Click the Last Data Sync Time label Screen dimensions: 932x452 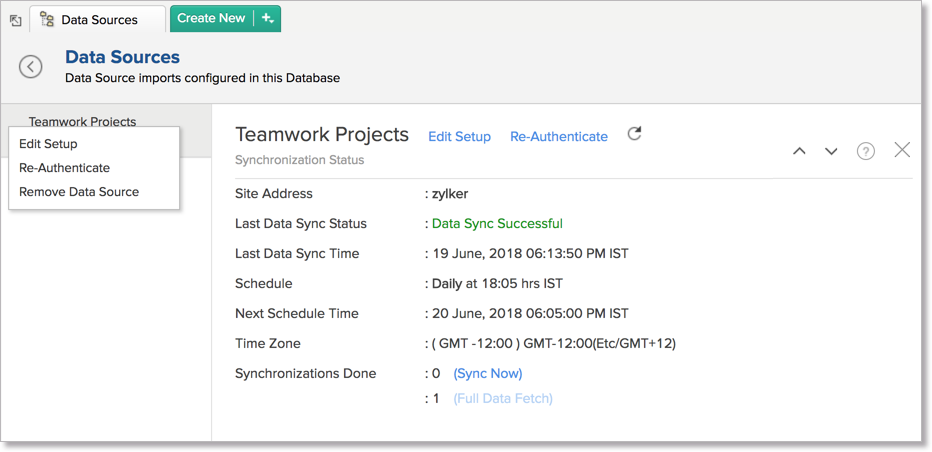297,254
